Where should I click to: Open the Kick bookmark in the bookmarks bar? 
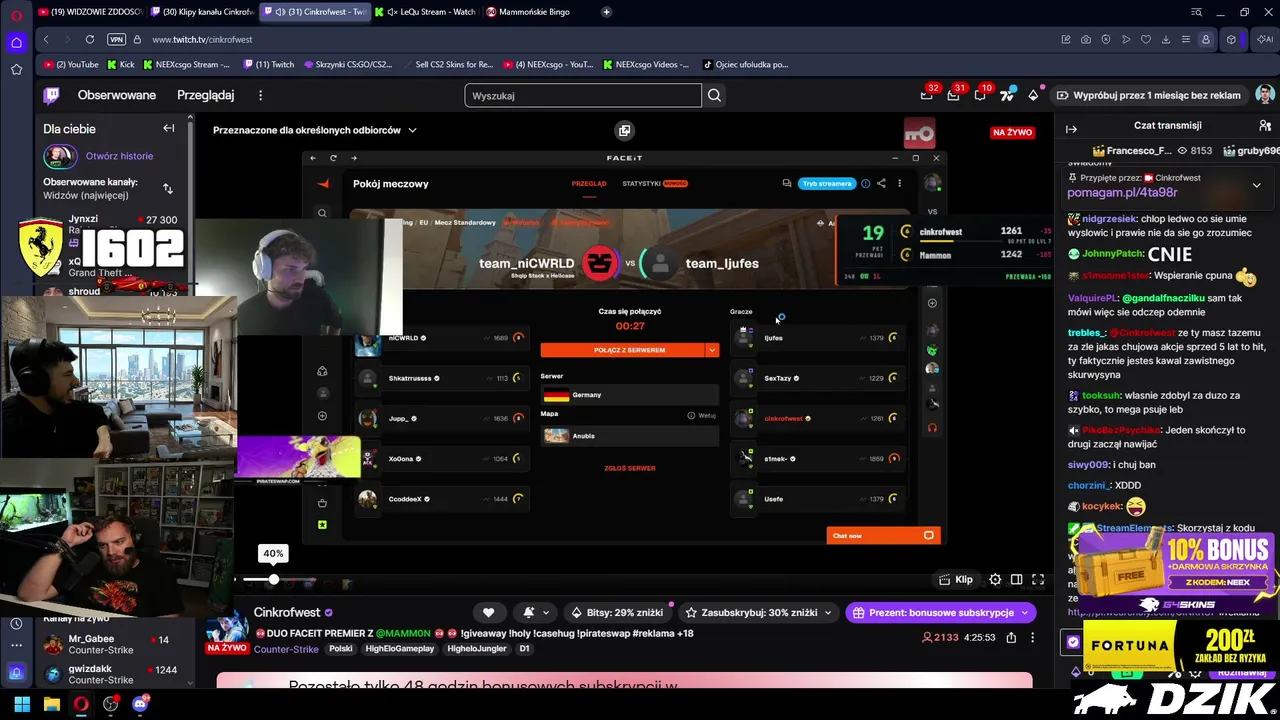pos(120,64)
